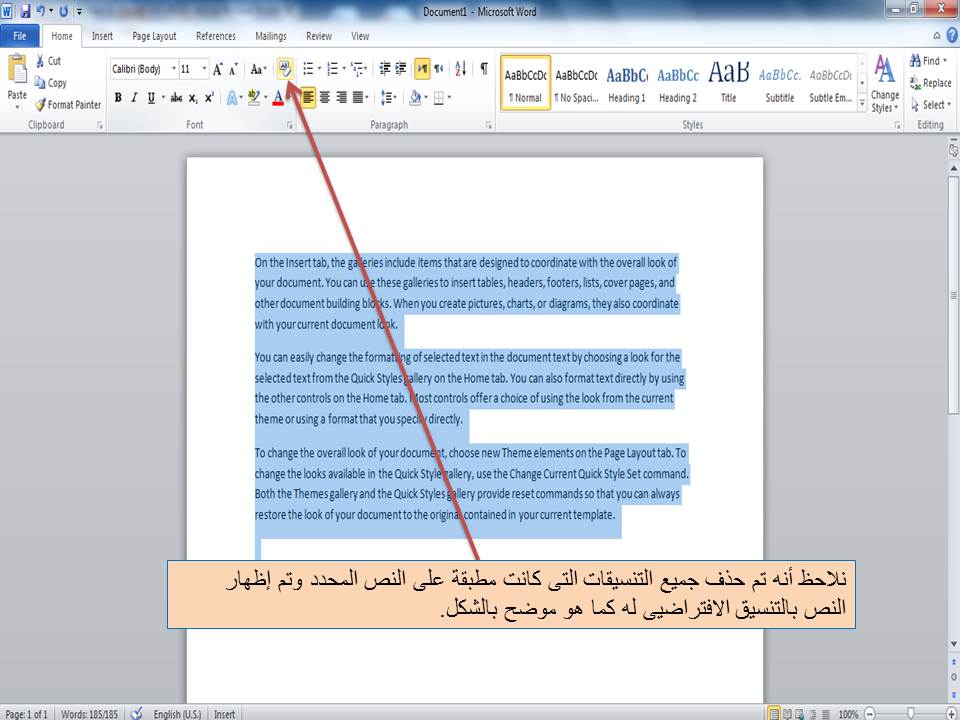
Task: Open the Calibri (Body) font name dropdown
Action: (x=174, y=69)
